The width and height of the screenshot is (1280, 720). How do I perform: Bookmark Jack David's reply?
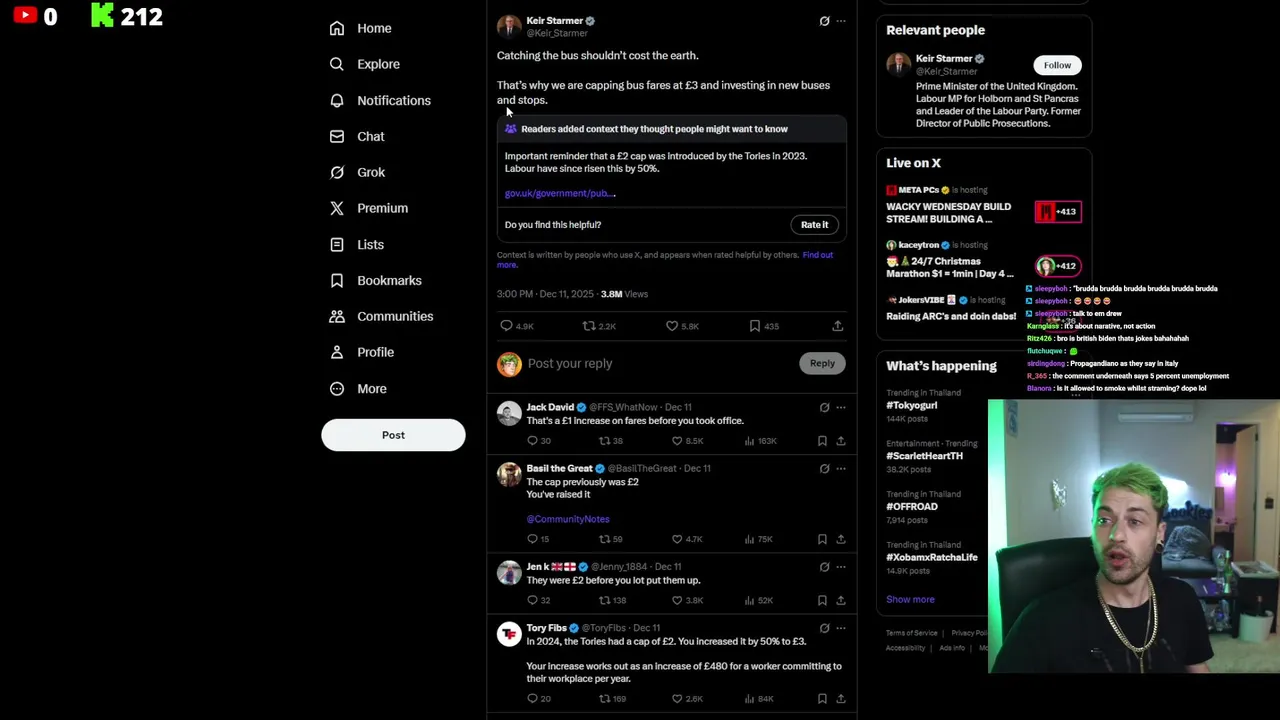click(x=822, y=441)
